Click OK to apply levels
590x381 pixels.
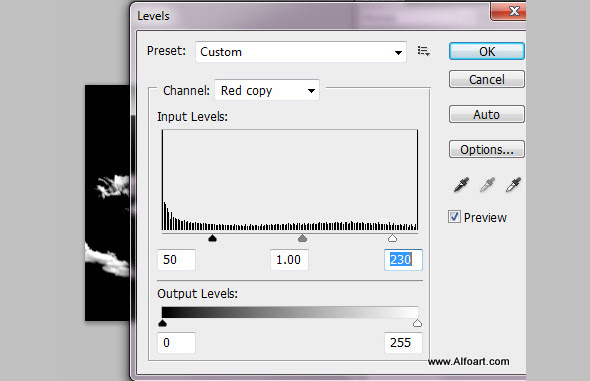(x=487, y=51)
